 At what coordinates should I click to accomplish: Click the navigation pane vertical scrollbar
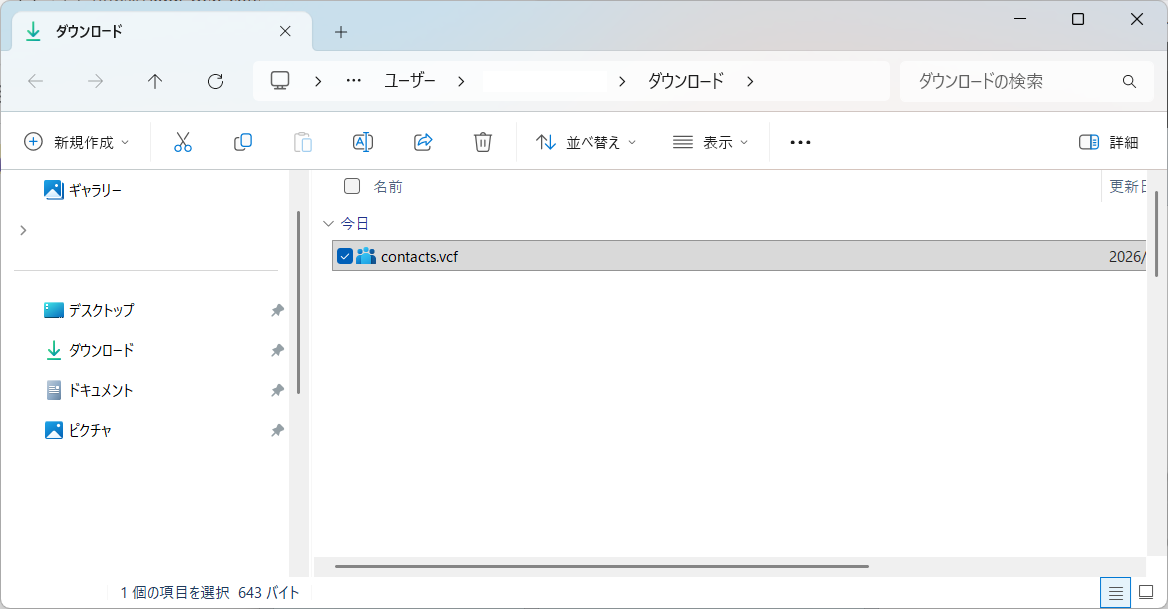(299, 302)
